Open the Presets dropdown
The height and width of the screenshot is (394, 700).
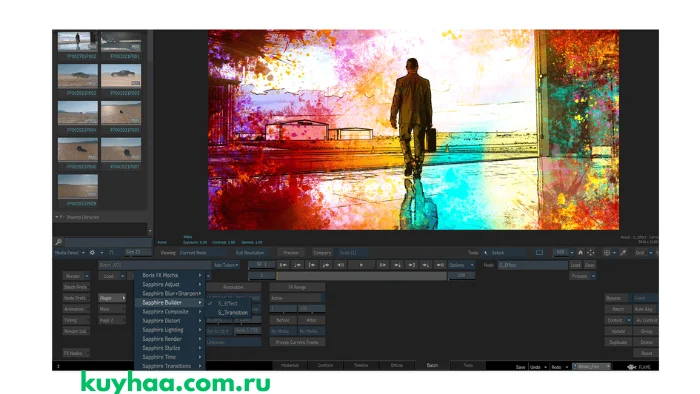tap(582, 276)
